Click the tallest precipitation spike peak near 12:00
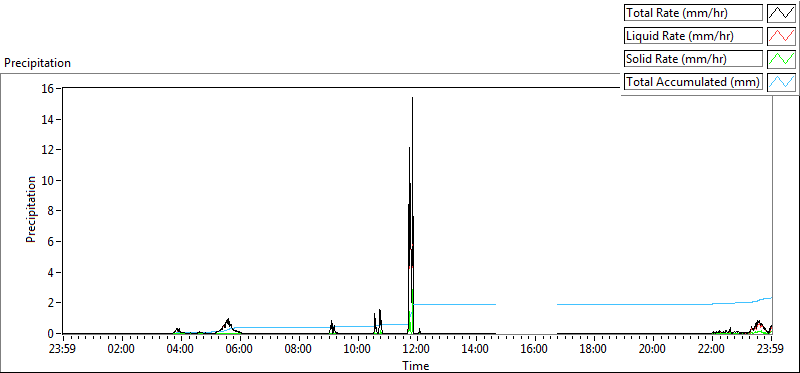This screenshot has height=373, width=800. click(x=412, y=98)
